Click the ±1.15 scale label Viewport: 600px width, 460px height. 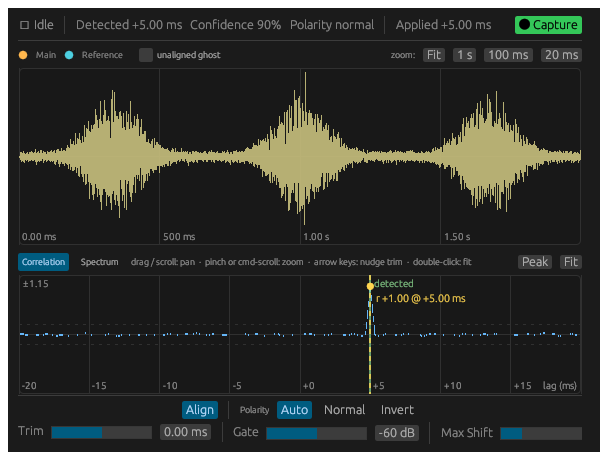[x=36, y=284]
